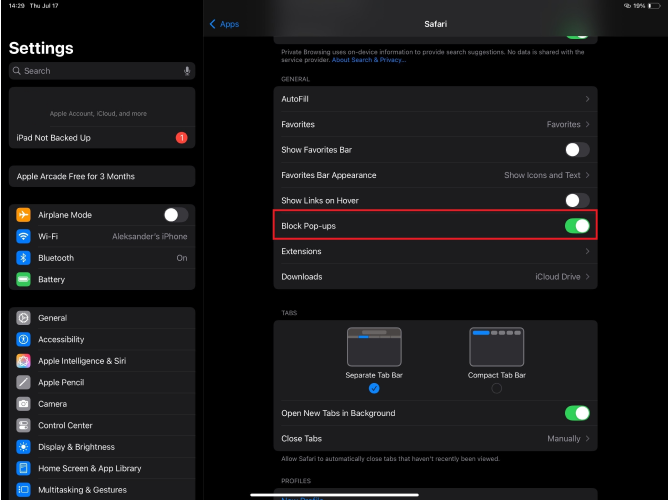The width and height of the screenshot is (668, 500).
Task: Tap the Wi-Fi icon in sidebar
Action: click(x=23, y=236)
